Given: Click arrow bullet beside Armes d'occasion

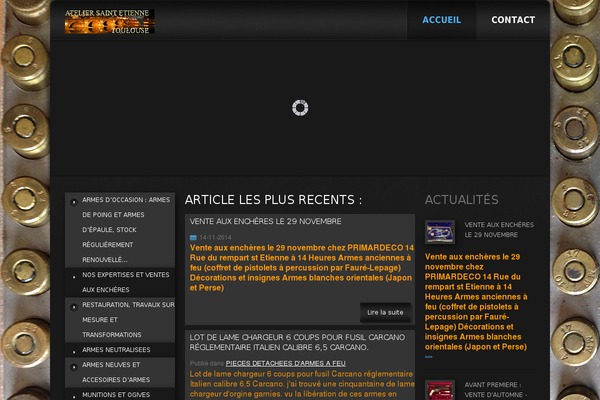Looking at the screenshot, I should [x=74, y=202].
